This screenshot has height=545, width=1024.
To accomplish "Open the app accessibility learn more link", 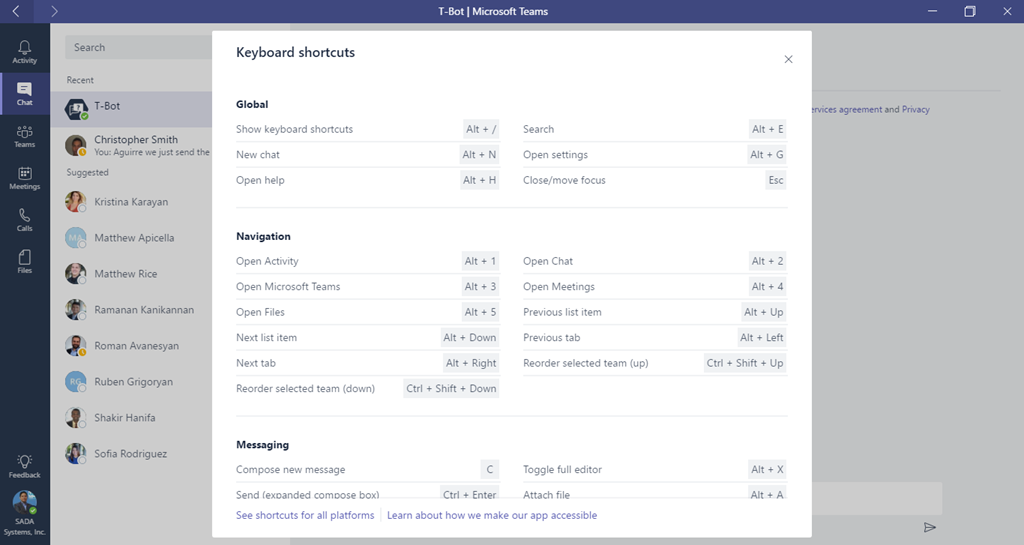I will pos(492,515).
